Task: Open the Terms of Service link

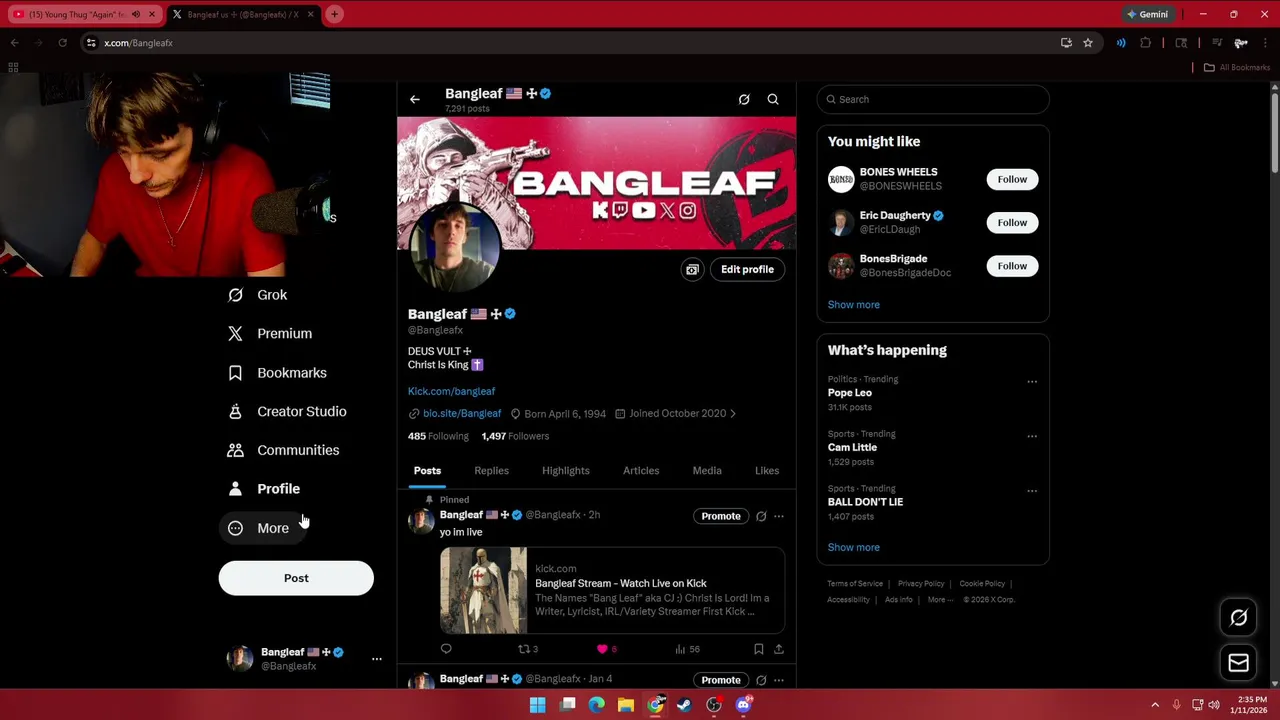Action: (855, 584)
